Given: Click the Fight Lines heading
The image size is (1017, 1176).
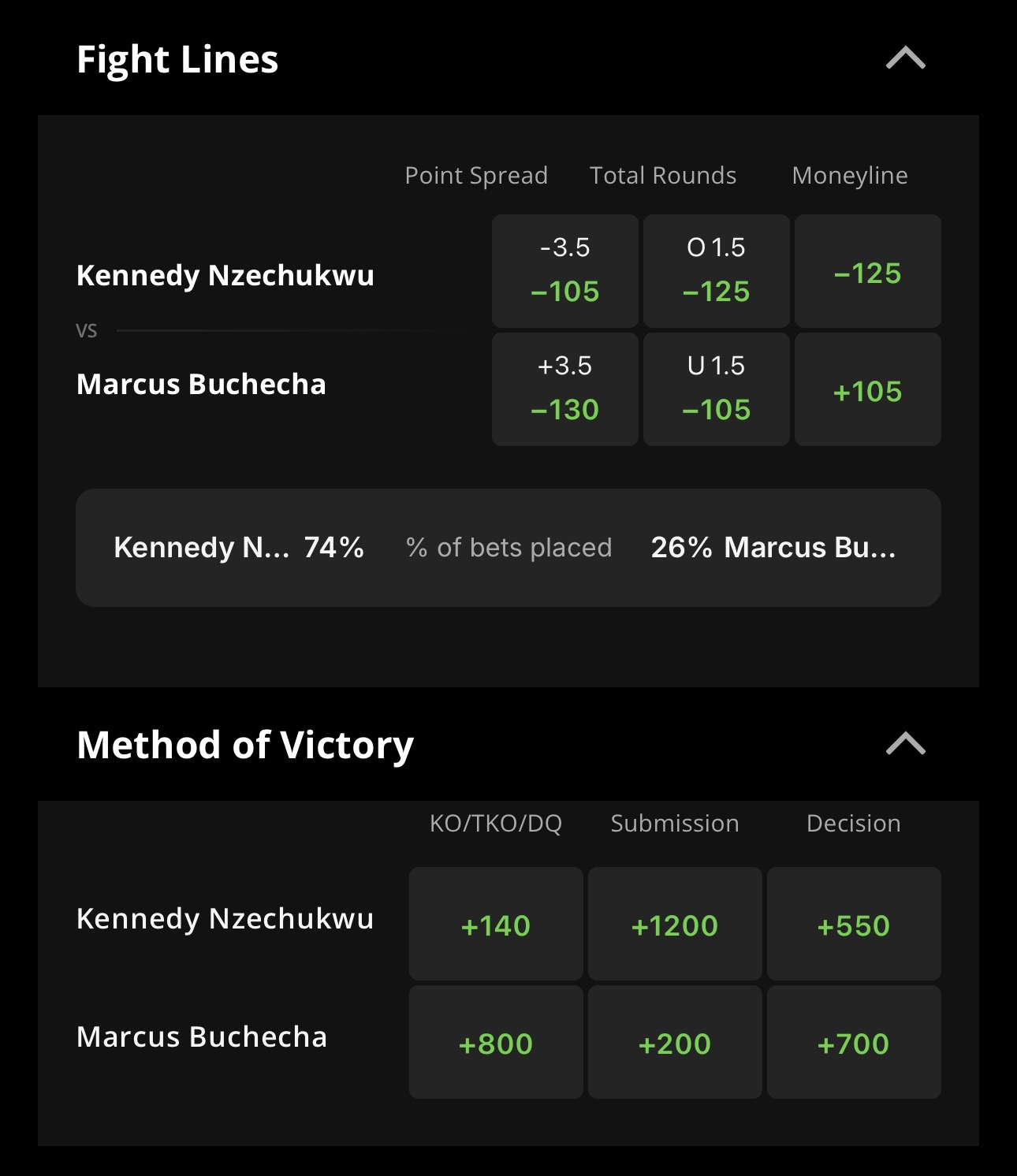Looking at the screenshot, I should pyautogui.click(x=177, y=59).
